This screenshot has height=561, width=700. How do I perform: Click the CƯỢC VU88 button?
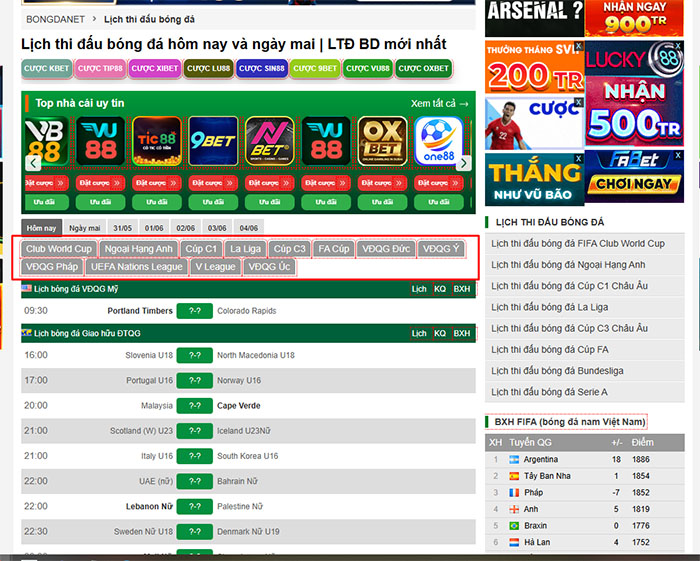[x=368, y=69]
